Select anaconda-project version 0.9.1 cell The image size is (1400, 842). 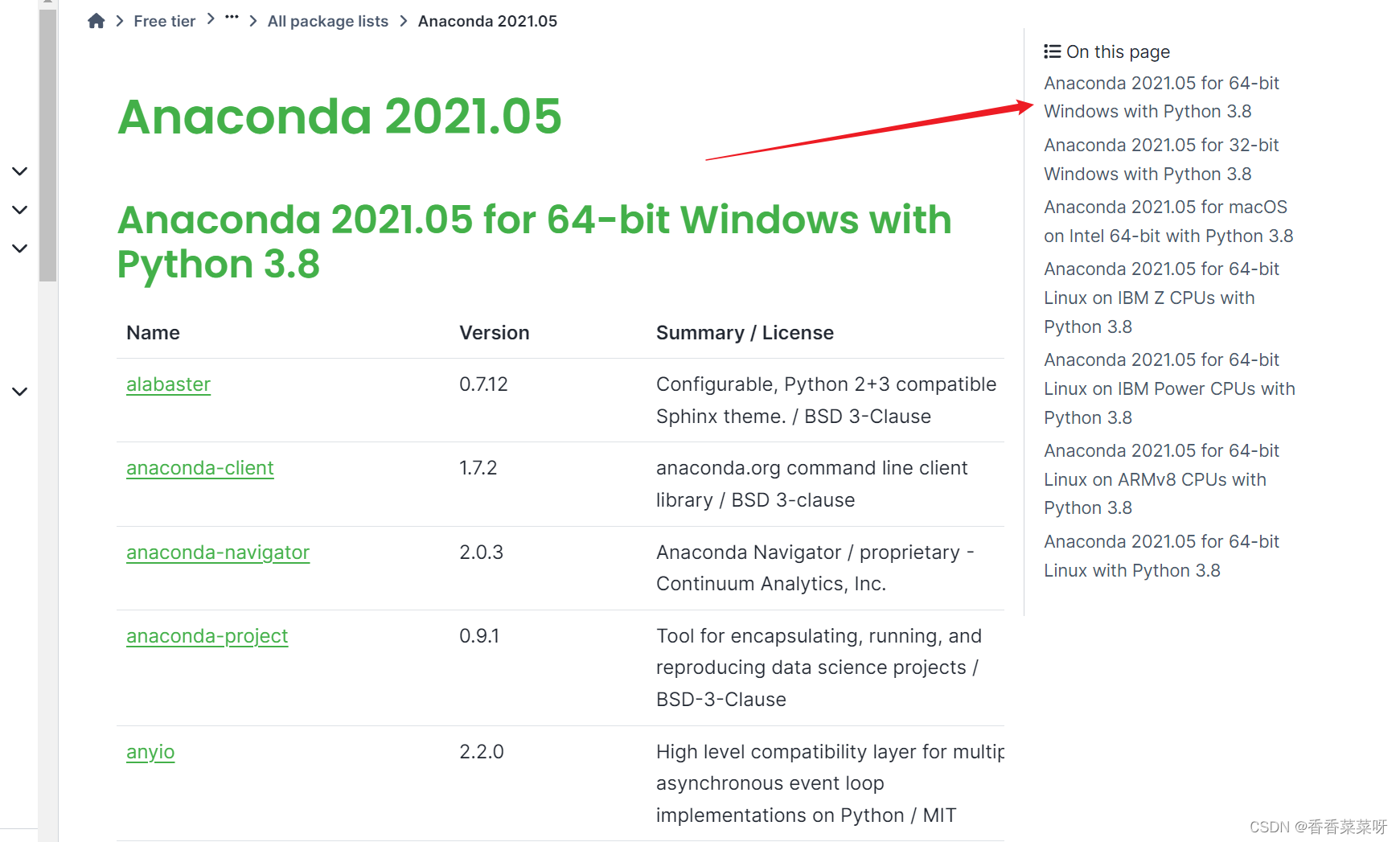[479, 636]
